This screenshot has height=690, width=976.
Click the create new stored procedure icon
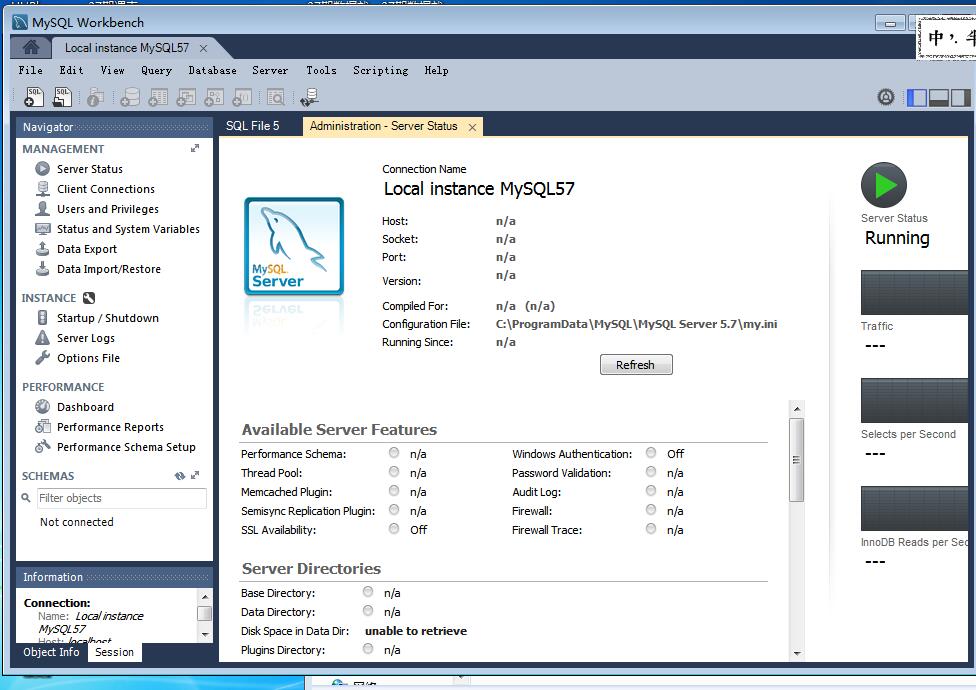[214, 97]
